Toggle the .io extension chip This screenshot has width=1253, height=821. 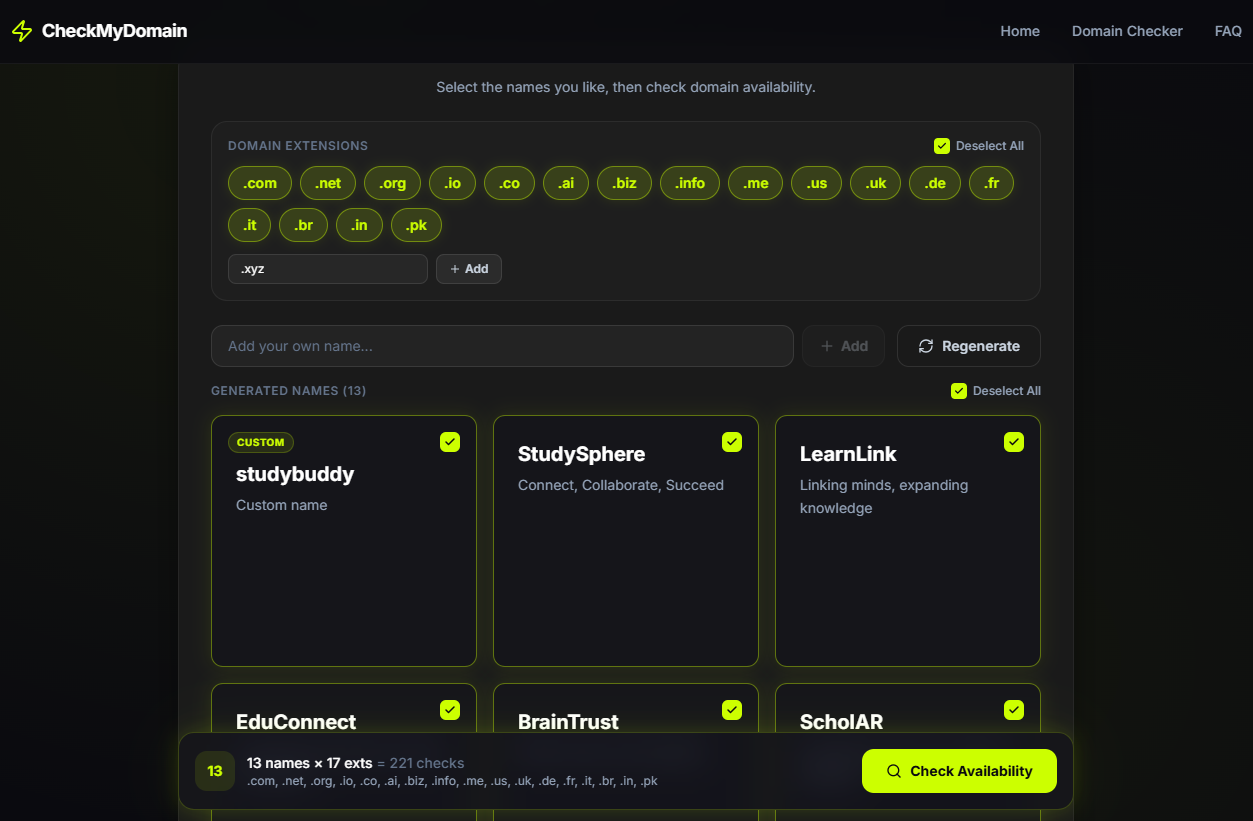[453, 183]
